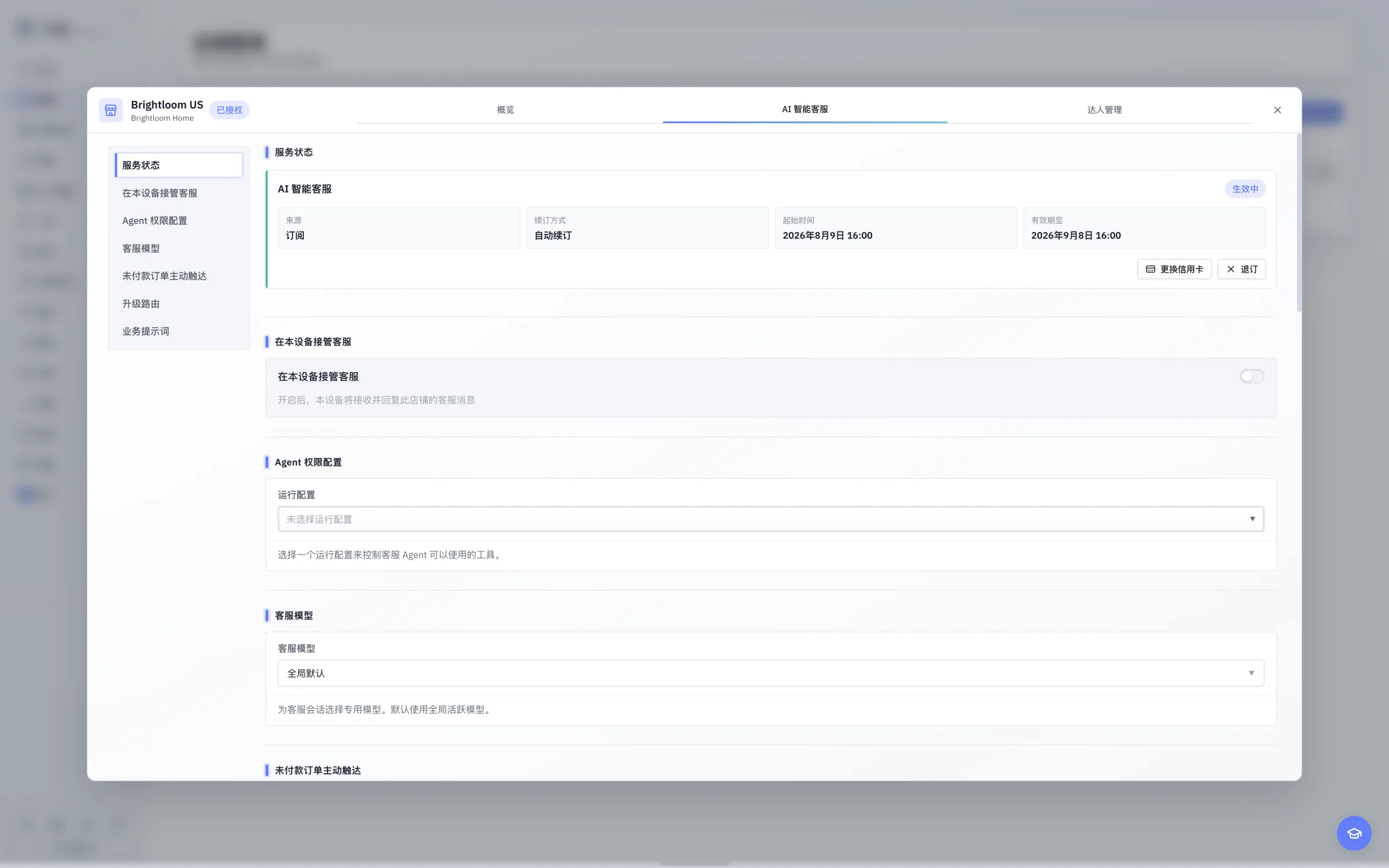This screenshot has width=1389, height=868.
Task: Click the 来源 订阅 info field
Action: [x=399, y=228]
